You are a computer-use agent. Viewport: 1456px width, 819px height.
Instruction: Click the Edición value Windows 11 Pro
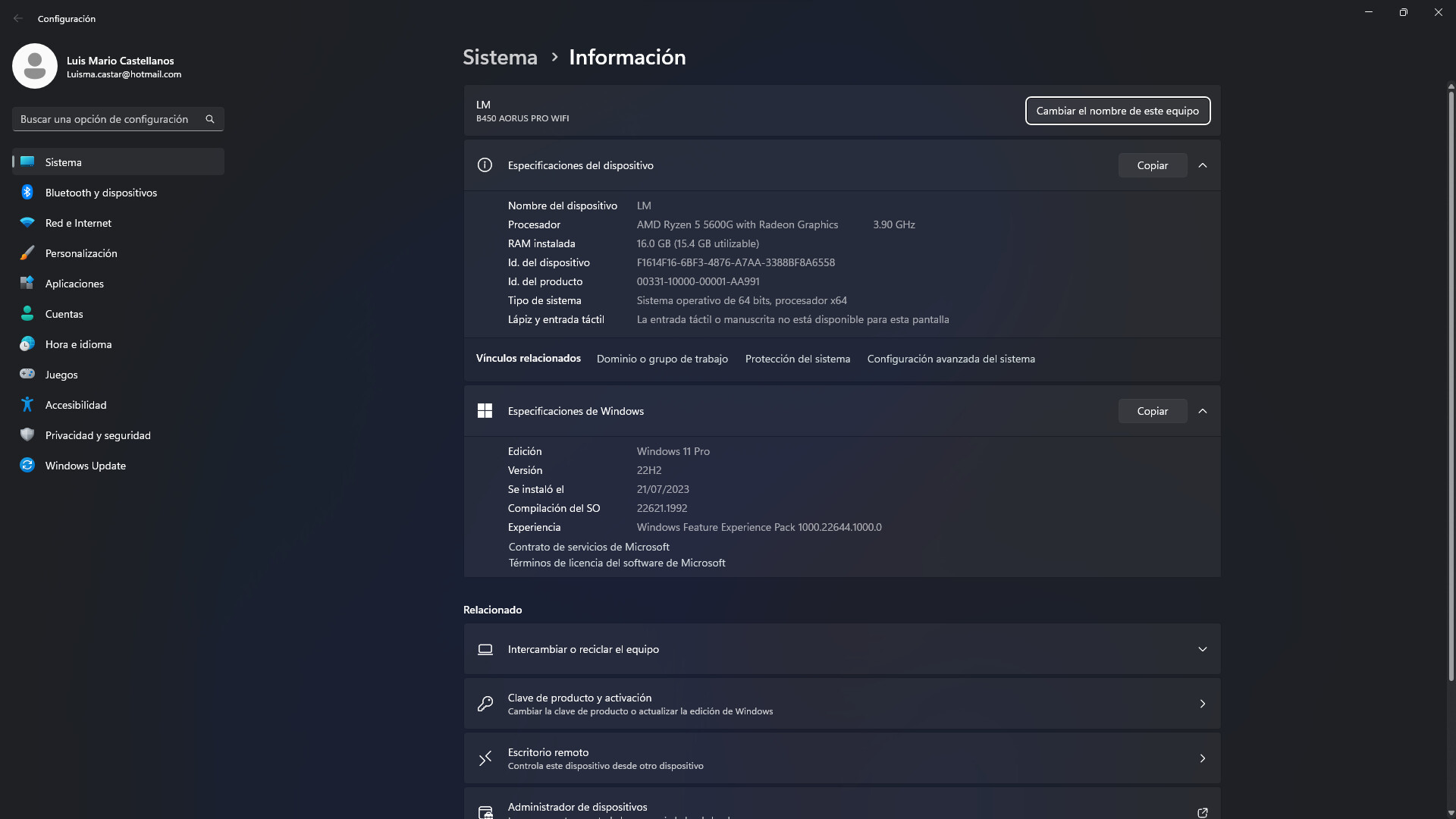673,451
